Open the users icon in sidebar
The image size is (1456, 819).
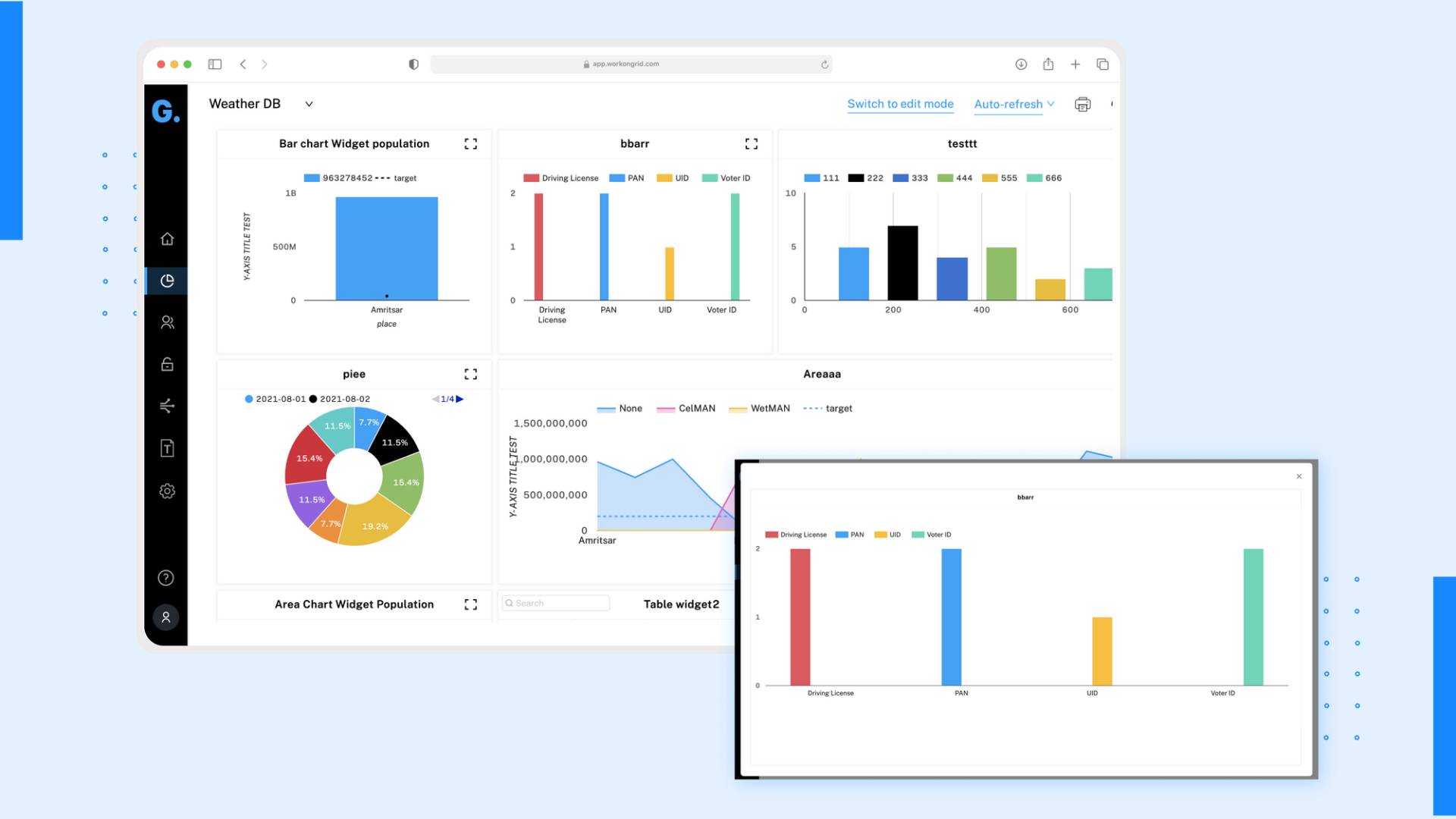[167, 322]
